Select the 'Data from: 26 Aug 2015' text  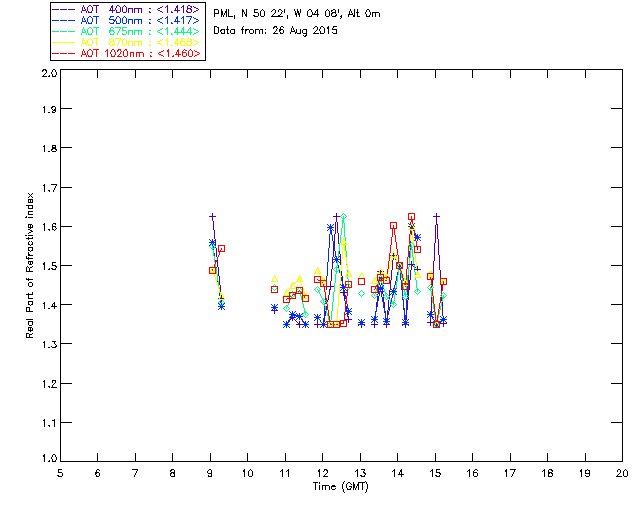(276, 31)
